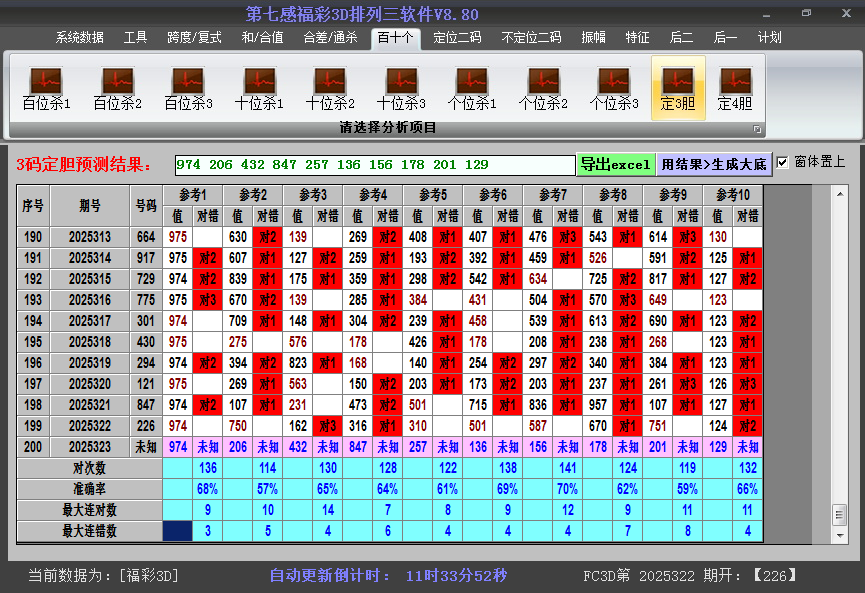Activate the 定3胆 icon

(678, 88)
